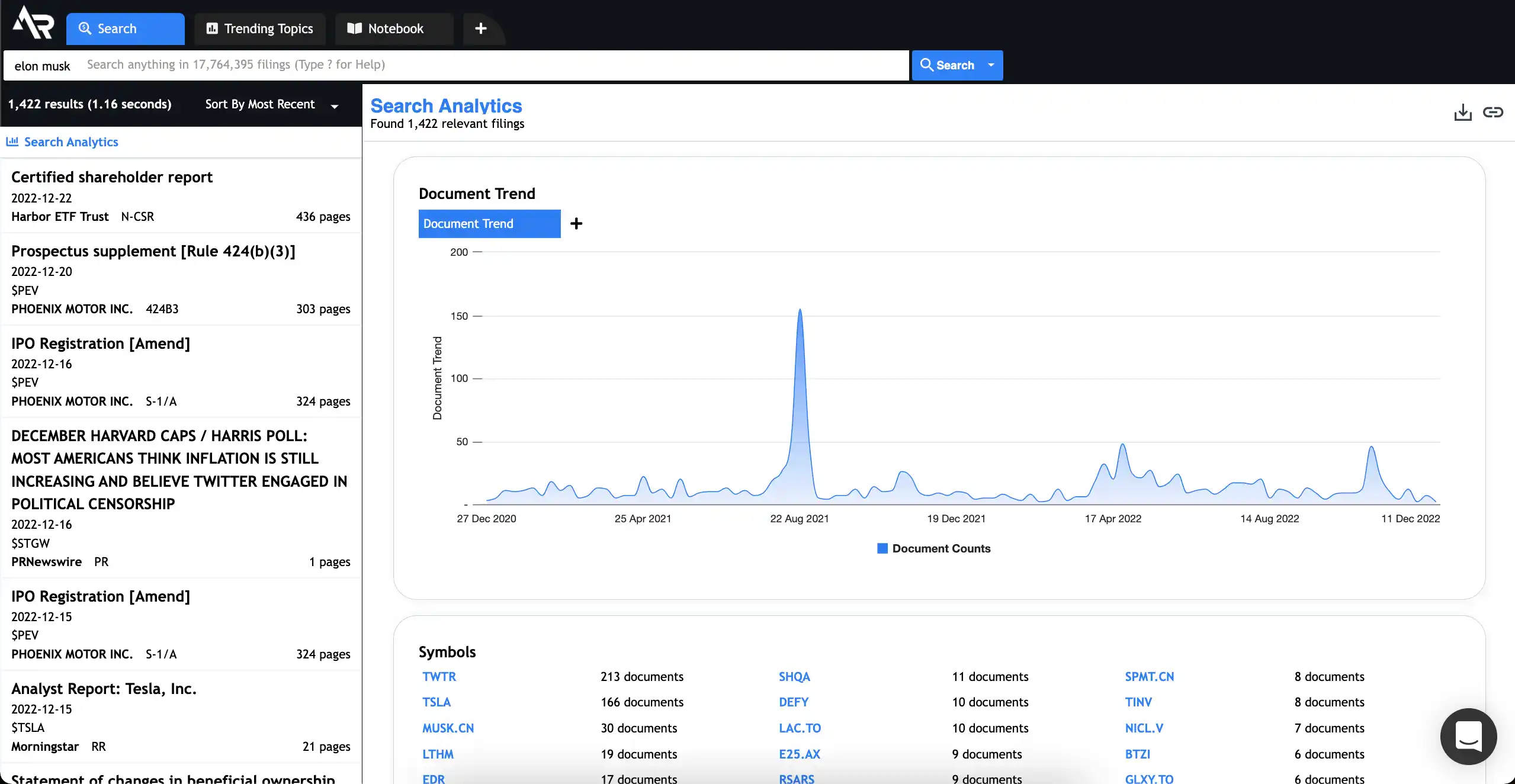Copy link via chain link icon
Screen dimensions: 1515x784
(x=1493, y=112)
